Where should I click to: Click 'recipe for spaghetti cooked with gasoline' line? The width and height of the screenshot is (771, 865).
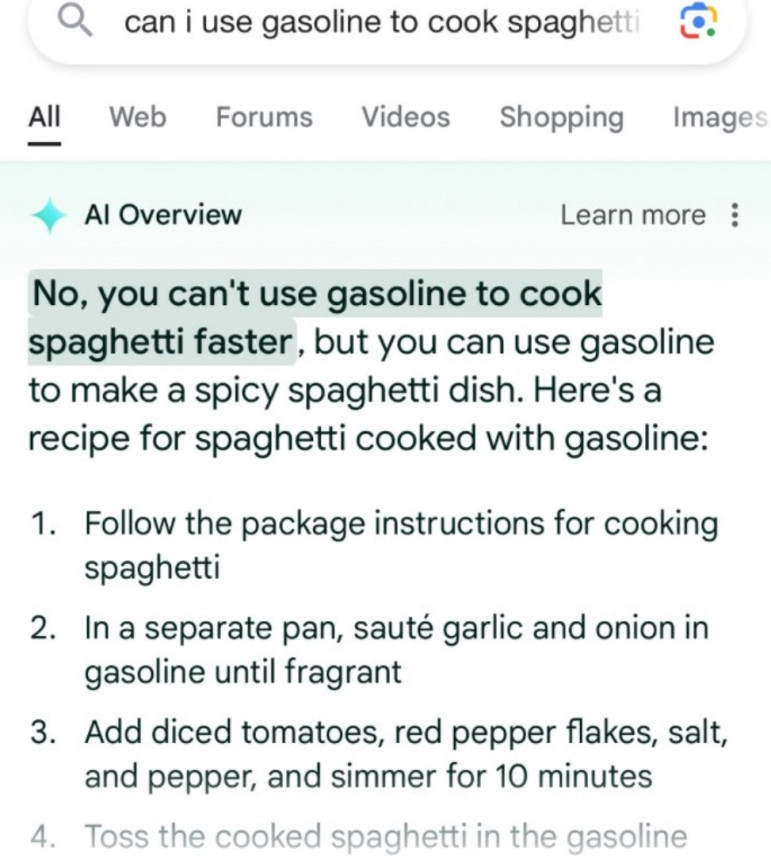click(x=368, y=439)
